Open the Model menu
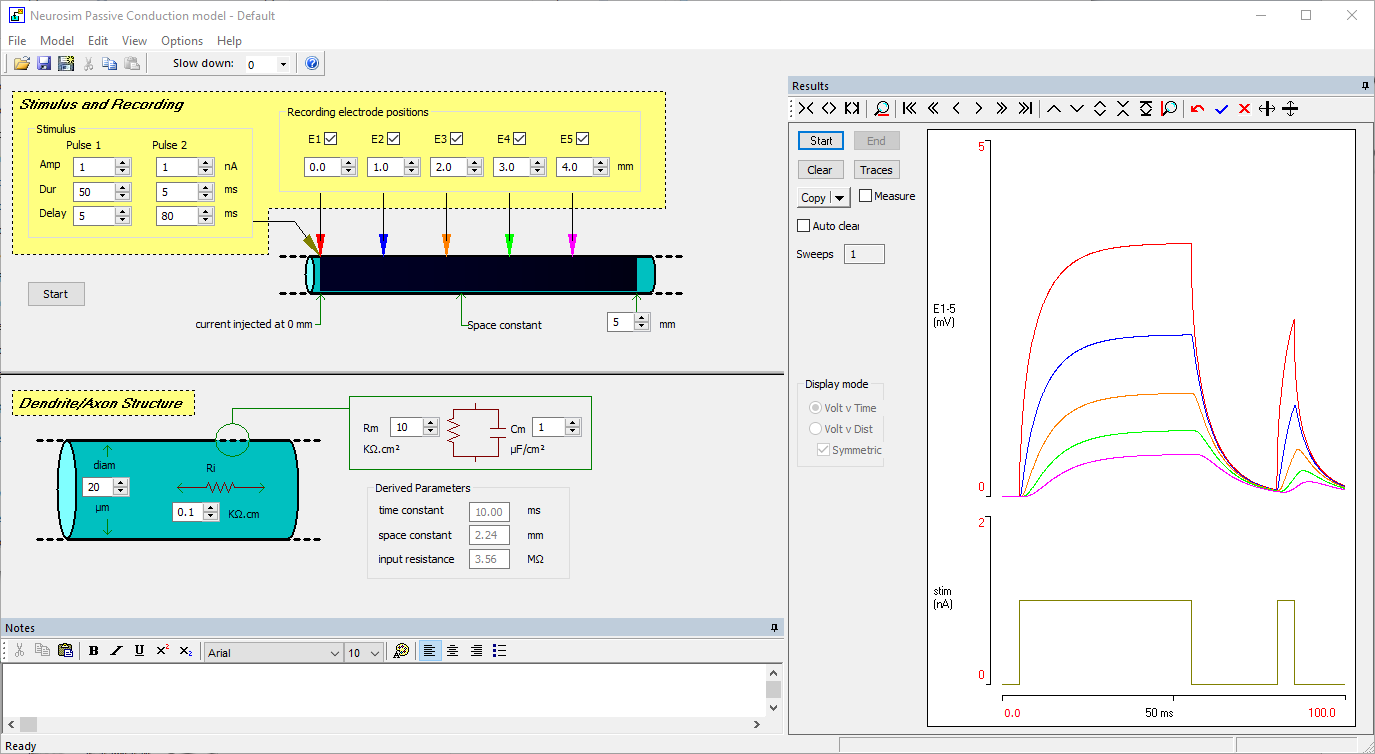Viewport: 1375px width, 754px height. 57,41
